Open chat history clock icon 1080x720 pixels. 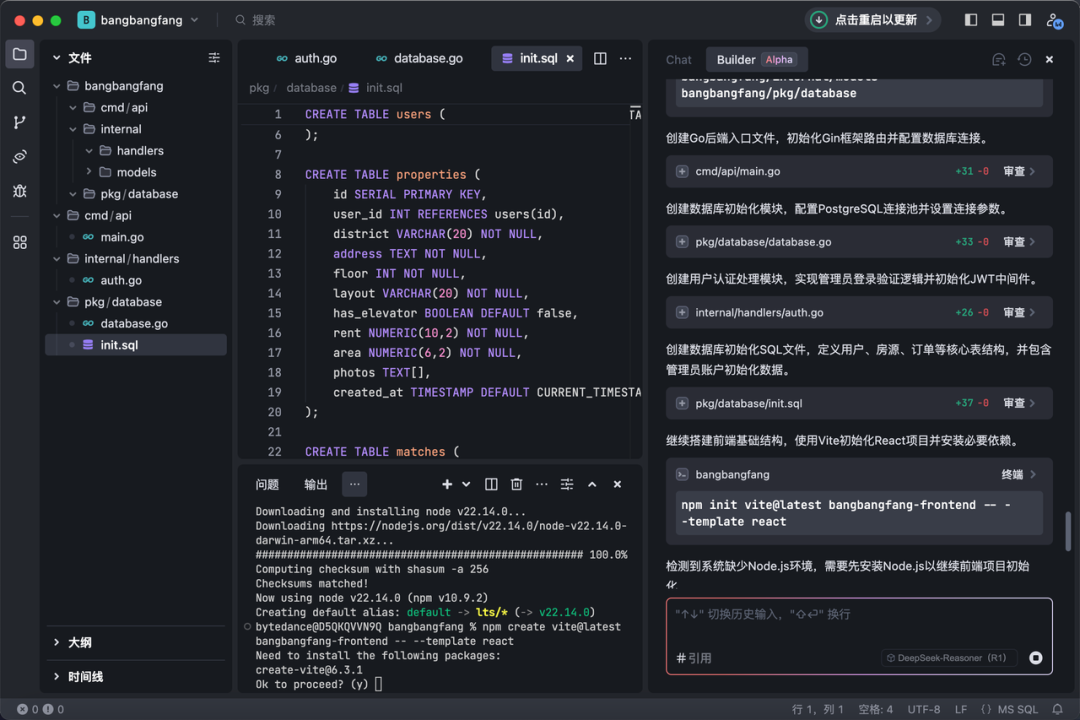[x=1024, y=60]
